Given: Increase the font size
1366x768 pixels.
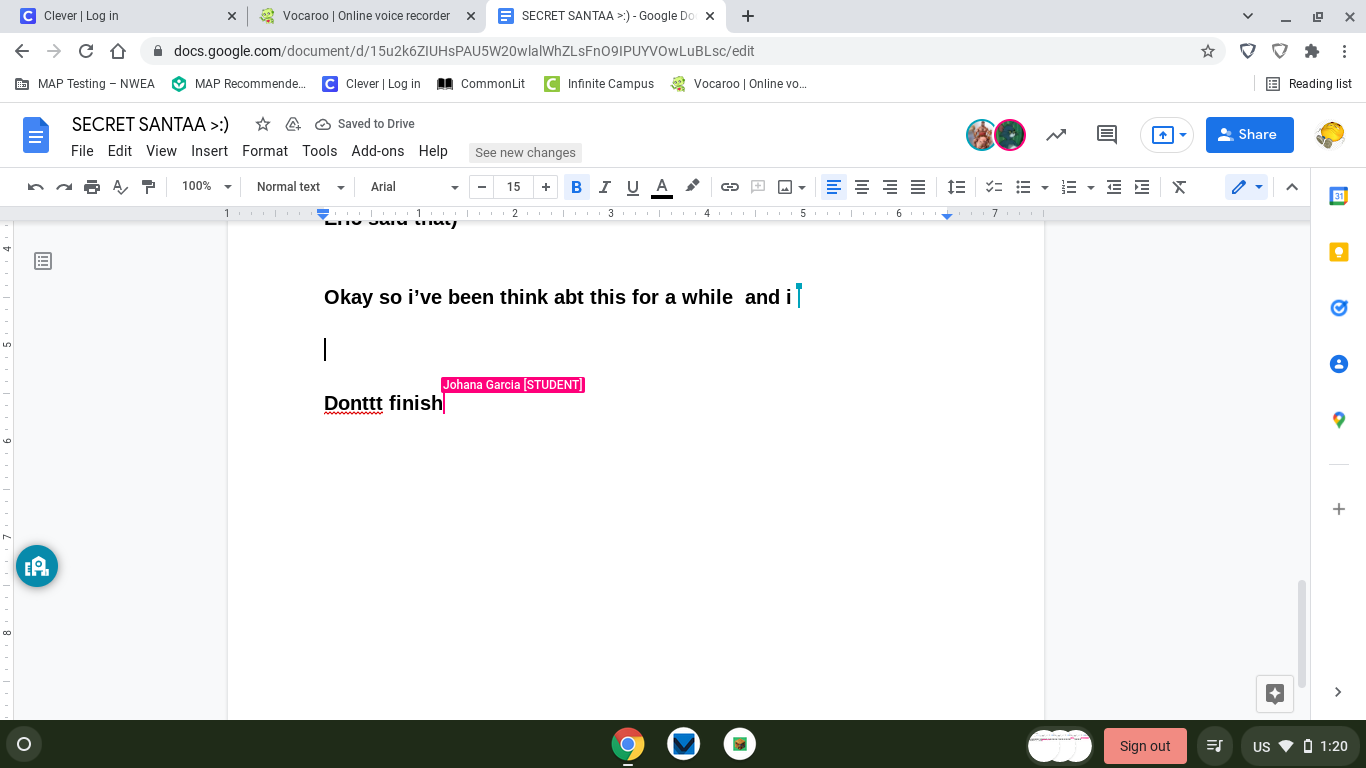Looking at the screenshot, I should point(546,187).
